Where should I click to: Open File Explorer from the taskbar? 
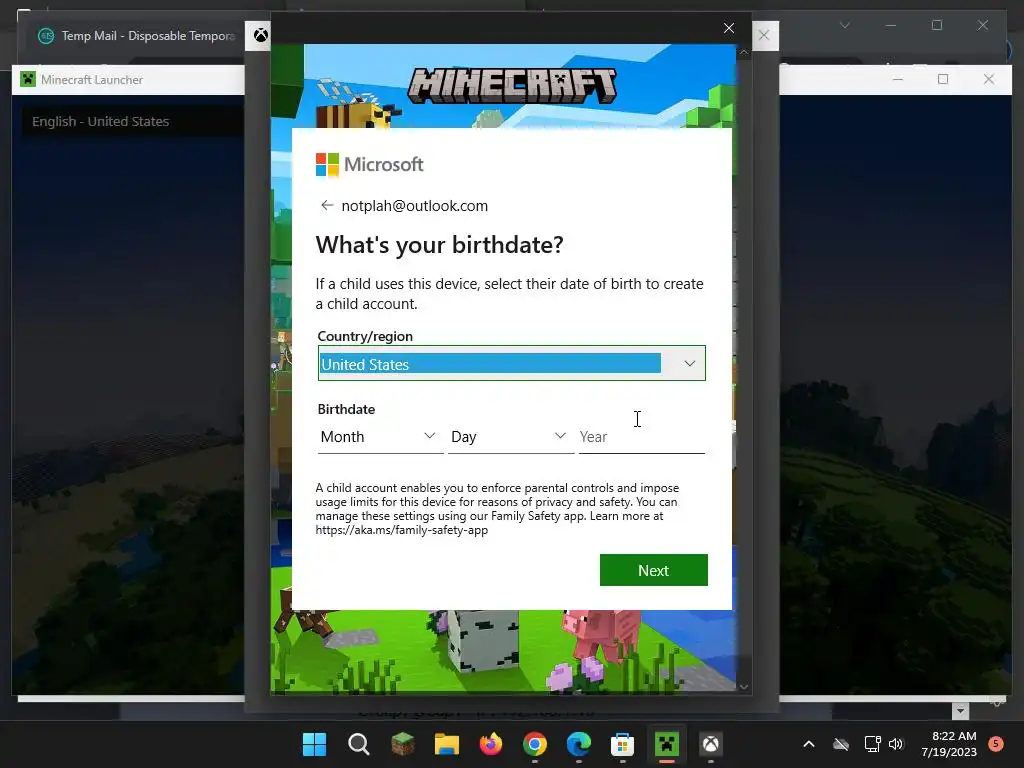point(447,744)
